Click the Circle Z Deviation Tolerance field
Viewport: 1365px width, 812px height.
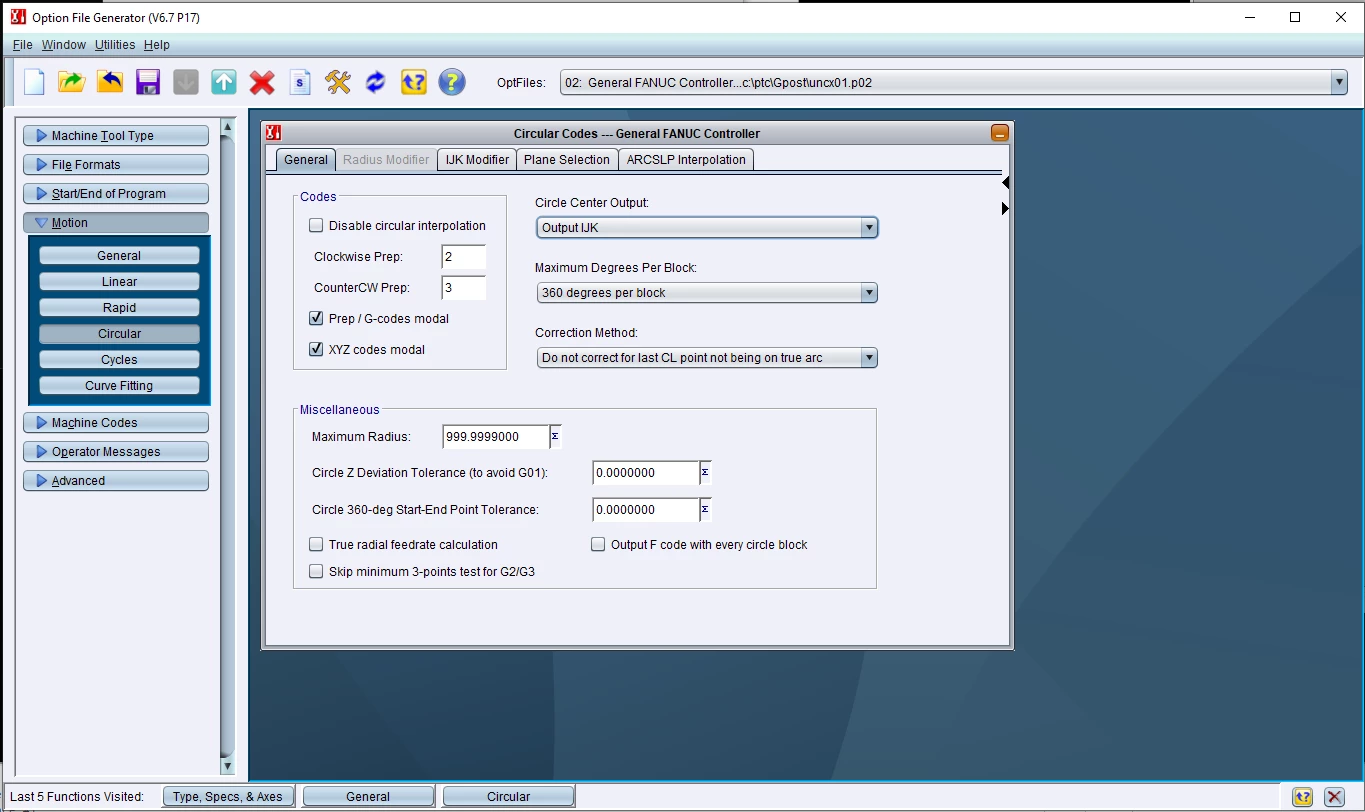click(x=646, y=473)
